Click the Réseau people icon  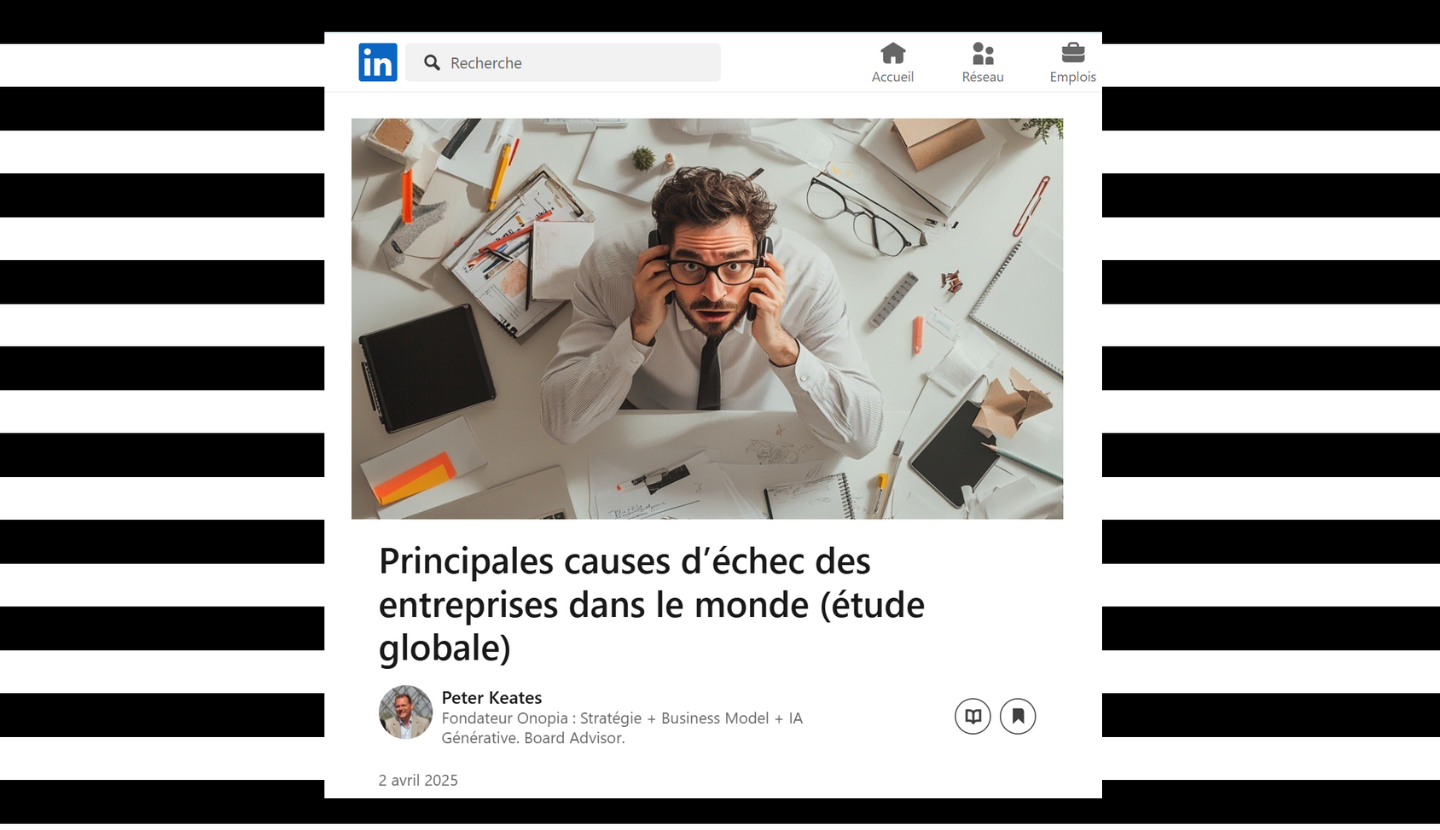coord(983,53)
